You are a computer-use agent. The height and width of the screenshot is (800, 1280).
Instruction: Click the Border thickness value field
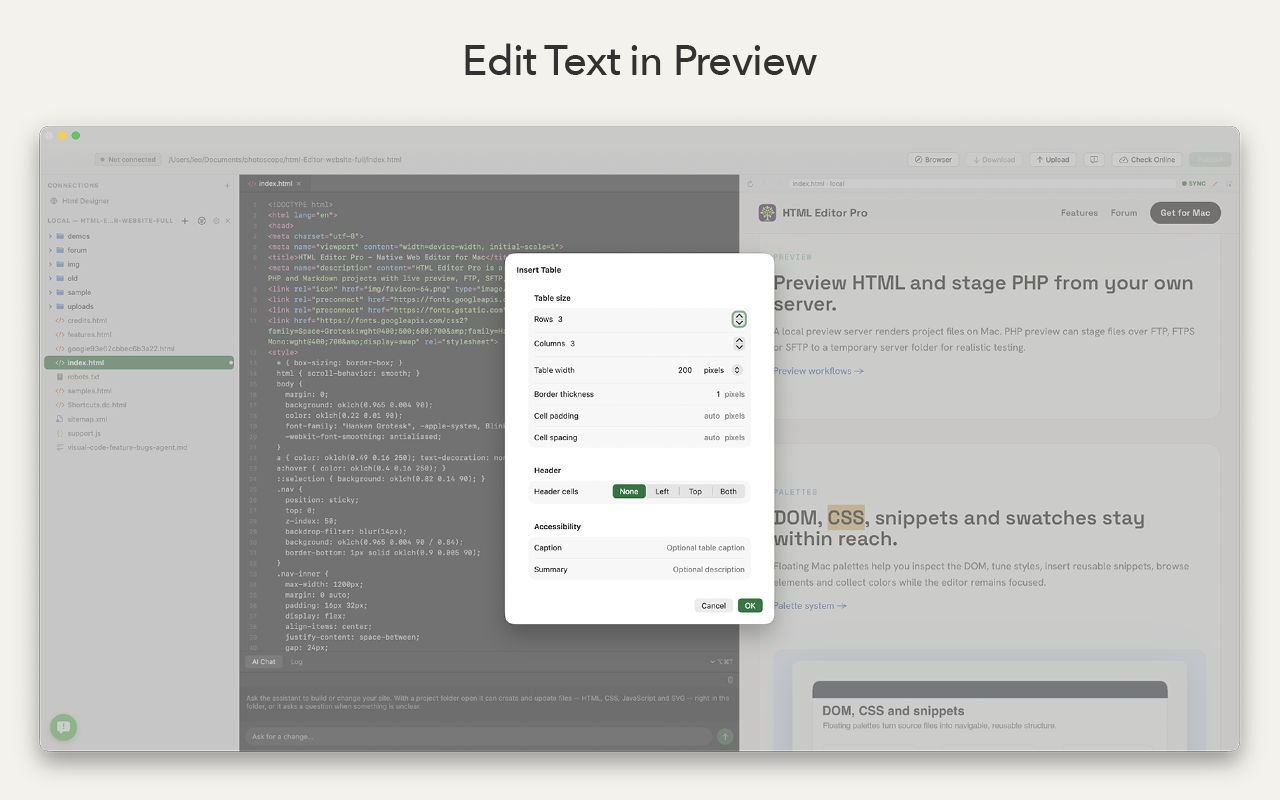[x=717, y=394]
